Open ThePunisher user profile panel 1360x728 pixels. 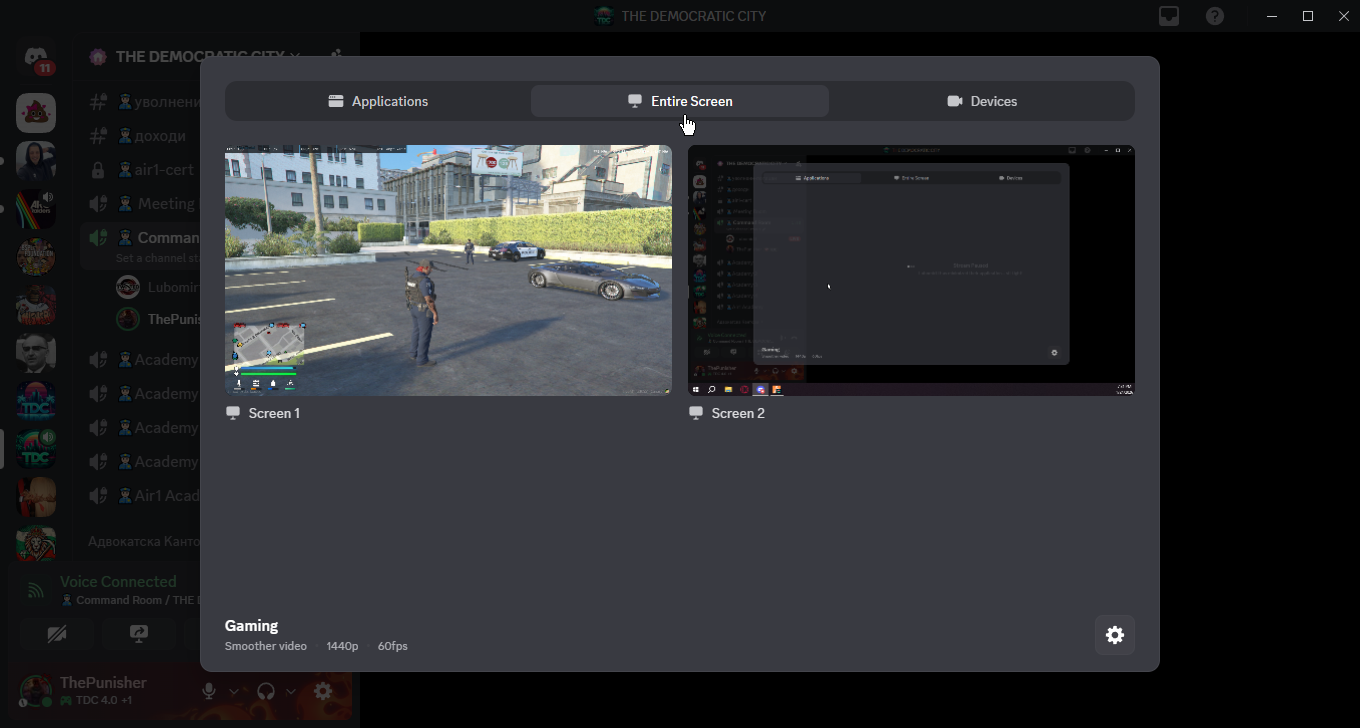pos(103,690)
